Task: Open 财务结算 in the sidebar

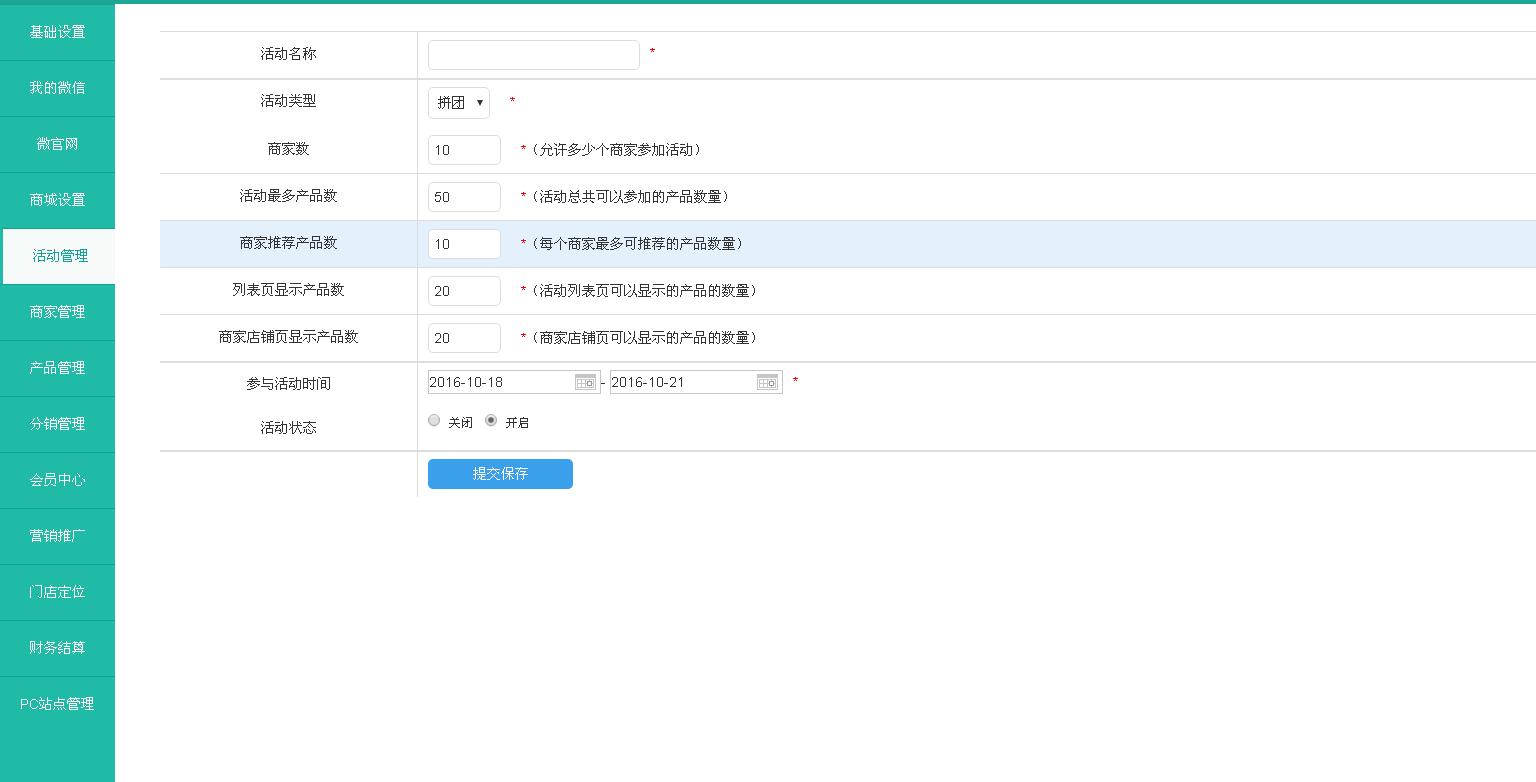Action: tap(57, 648)
